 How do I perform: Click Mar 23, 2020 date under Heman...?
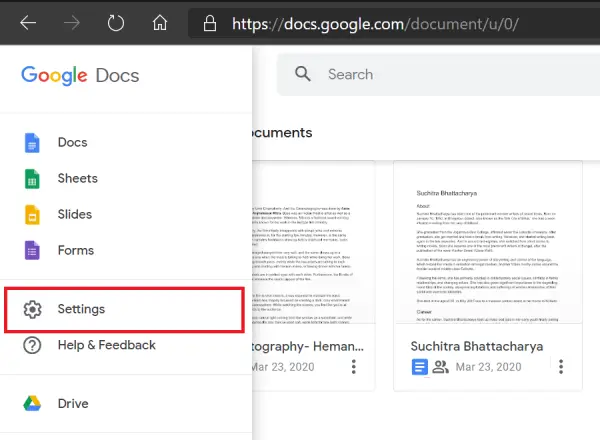pyautogui.click(x=284, y=367)
